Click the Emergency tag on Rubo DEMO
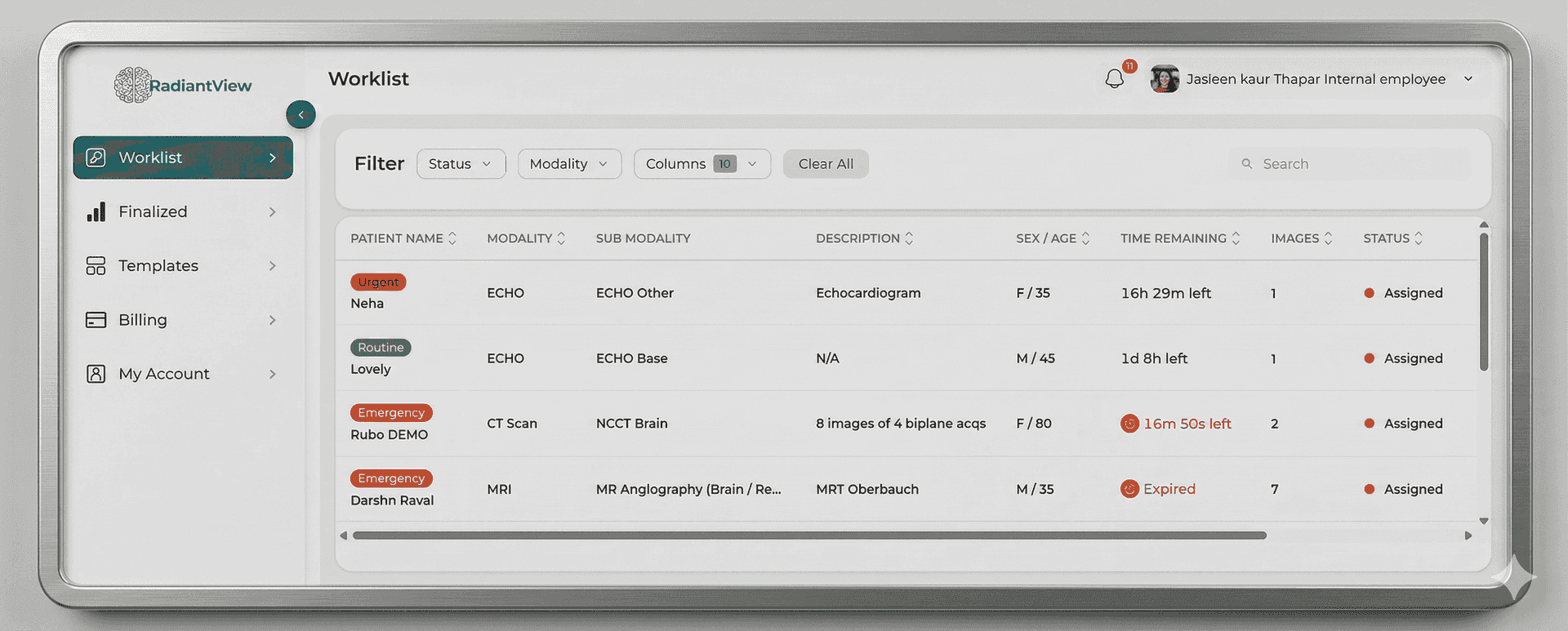The height and width of the screenshot is (631, 1568). click(391, 413)
